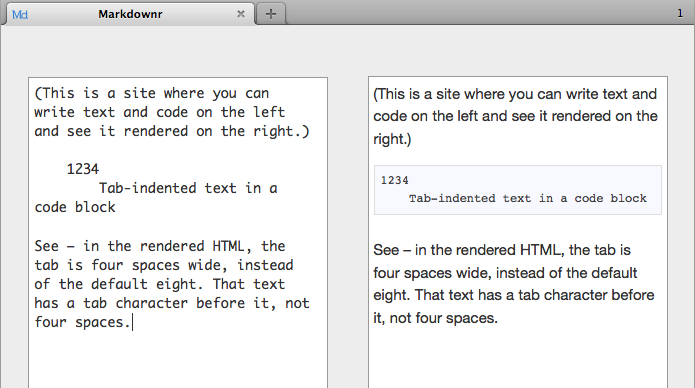This screenshot has height=388, width=695.
Task: Click the rendered paragraph starting "See – in the rendered HTML"
Action: coord(514,284)
